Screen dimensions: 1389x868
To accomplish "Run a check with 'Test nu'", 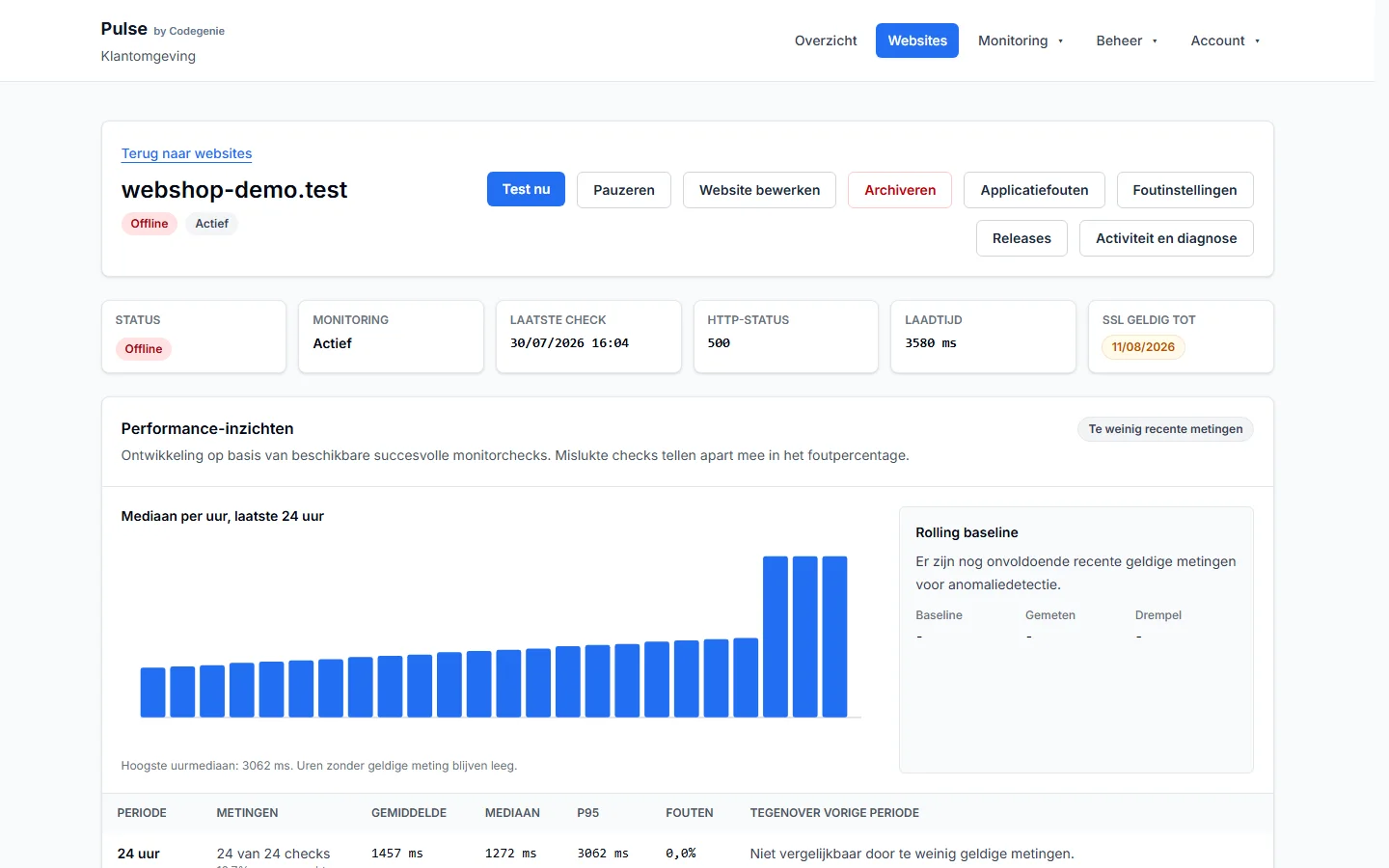I will (526, 189).
